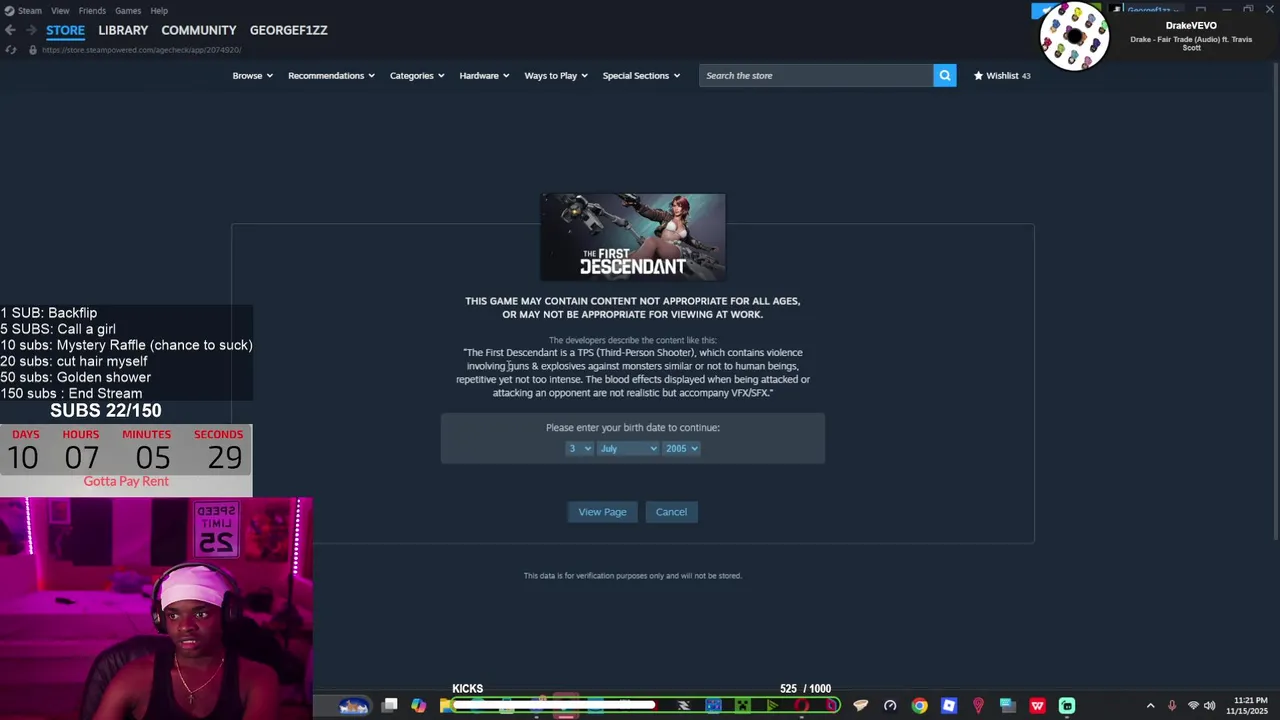The image size is (1280, 720).
Task: Click the 'Gotta Pay Rent' timer caption
Action: coord(126,481)
